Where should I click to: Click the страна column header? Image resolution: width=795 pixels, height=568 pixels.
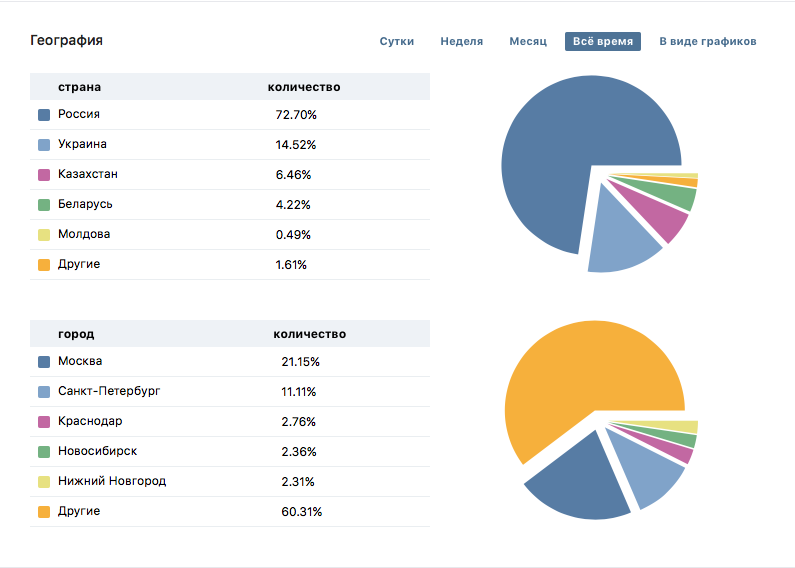click(x=79, y=87)
